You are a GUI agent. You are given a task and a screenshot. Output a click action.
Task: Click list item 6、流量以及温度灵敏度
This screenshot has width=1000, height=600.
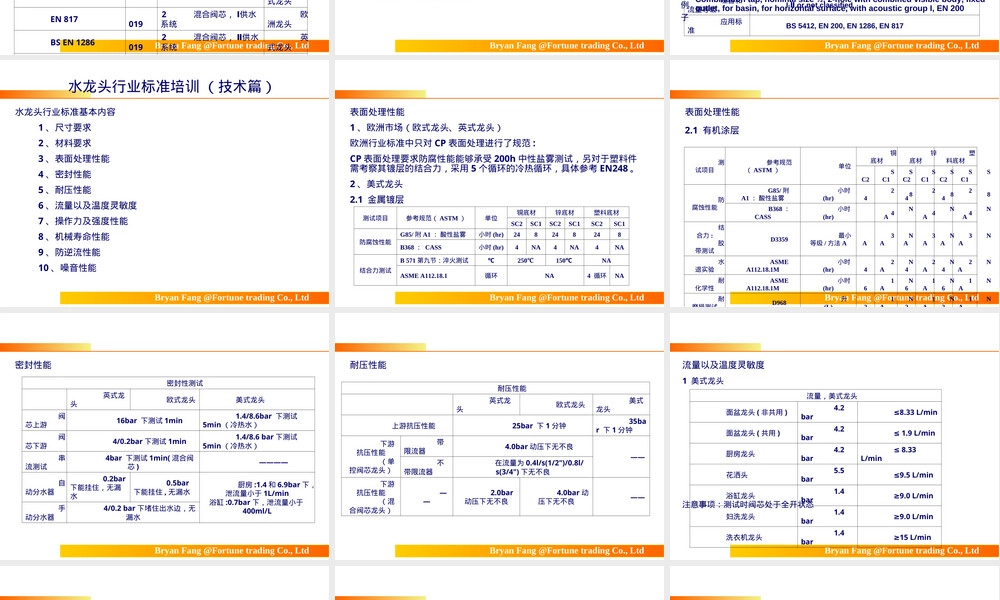point(87,205)
